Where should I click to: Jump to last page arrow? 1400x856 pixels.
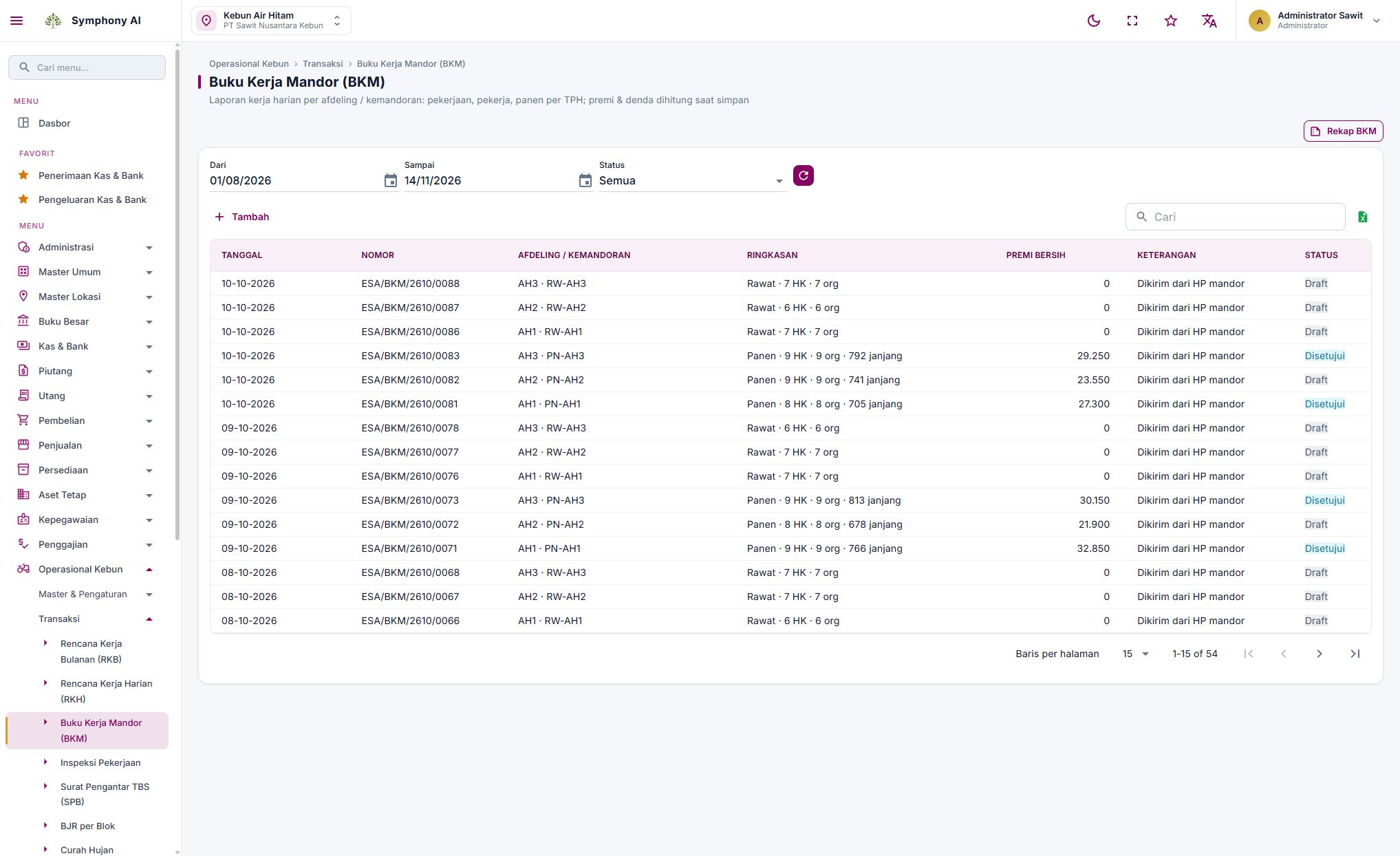pyautogui.click(x=1355, y=654)
